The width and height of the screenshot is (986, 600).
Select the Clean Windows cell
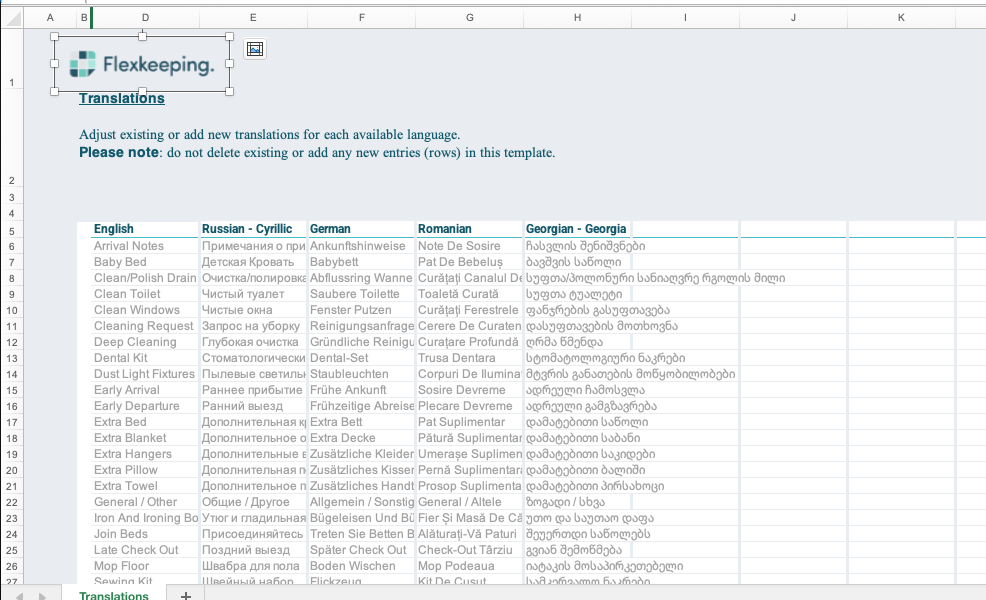point(145,310)
